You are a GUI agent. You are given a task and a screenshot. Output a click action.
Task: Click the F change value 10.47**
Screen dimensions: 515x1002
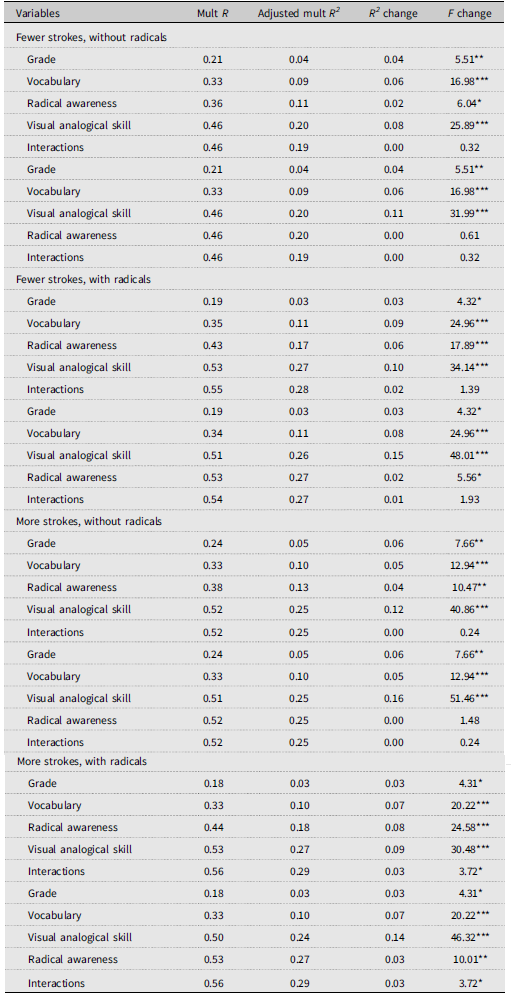point(470,587)
